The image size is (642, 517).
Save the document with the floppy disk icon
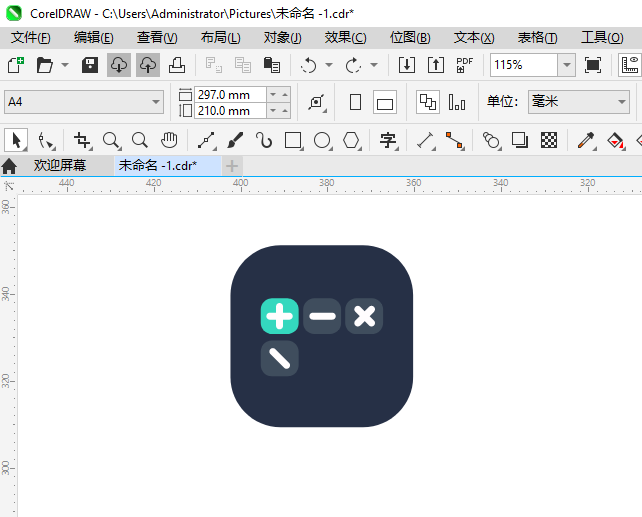click(90, 65)
